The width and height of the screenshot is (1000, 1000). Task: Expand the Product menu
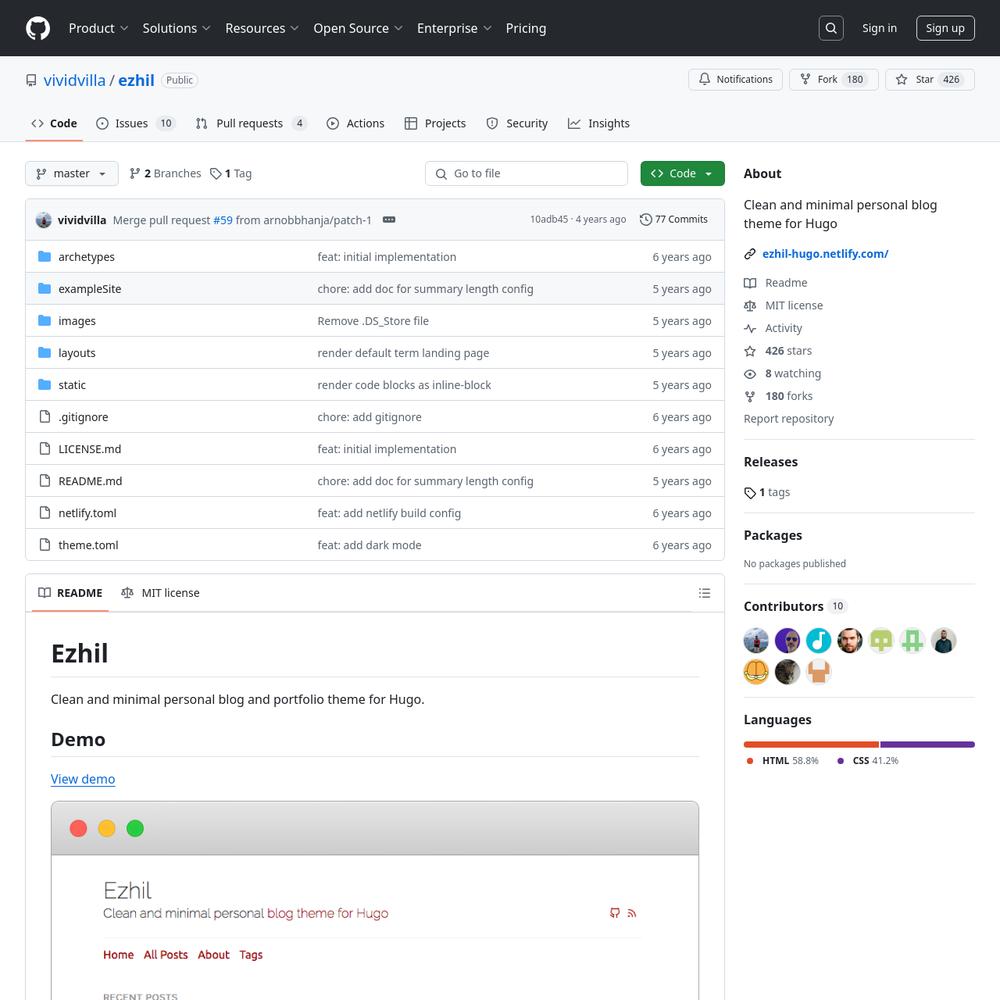point(97,28)
